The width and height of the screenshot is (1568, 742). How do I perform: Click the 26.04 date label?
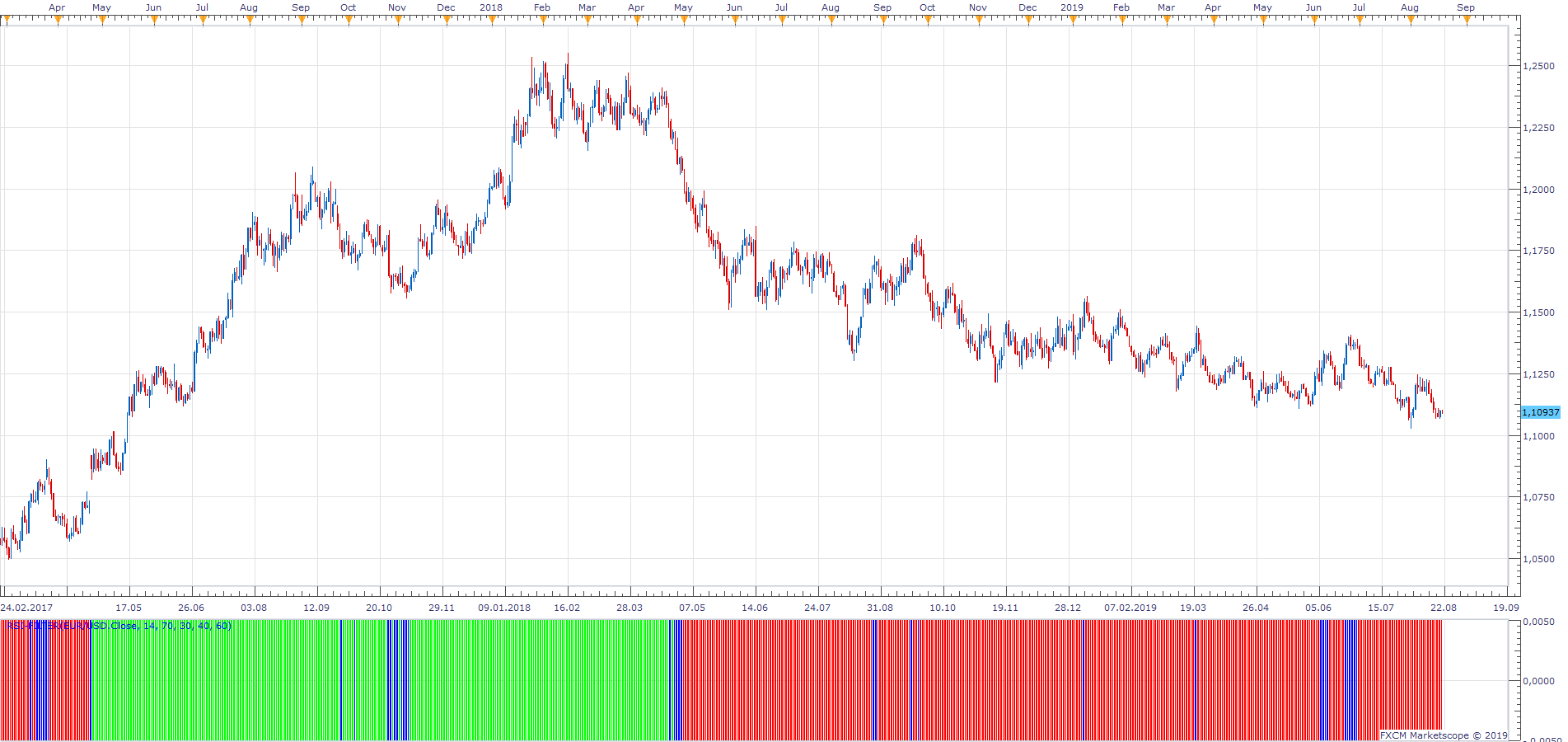[1256, 608]
